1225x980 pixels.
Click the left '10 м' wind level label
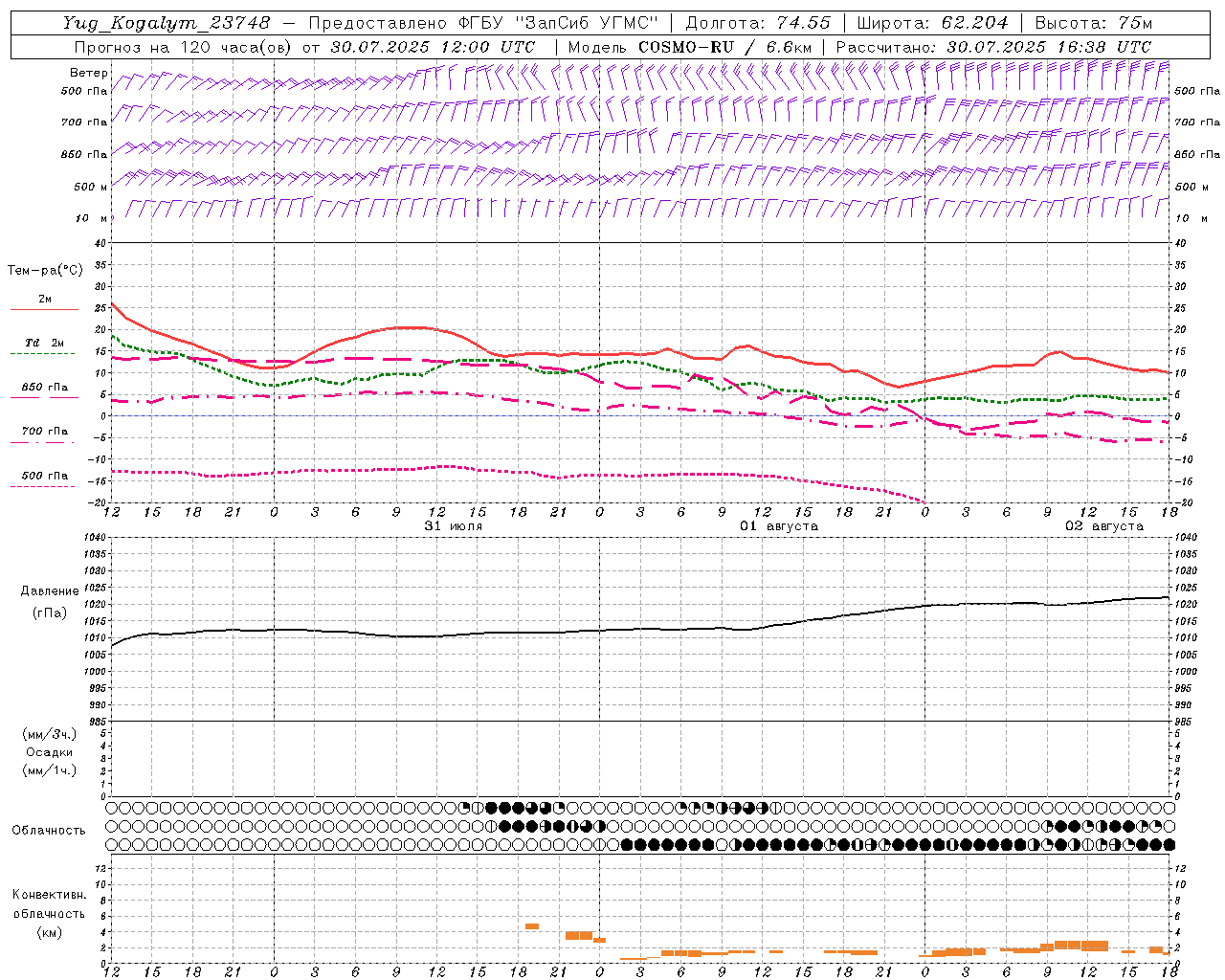(92, 218)
